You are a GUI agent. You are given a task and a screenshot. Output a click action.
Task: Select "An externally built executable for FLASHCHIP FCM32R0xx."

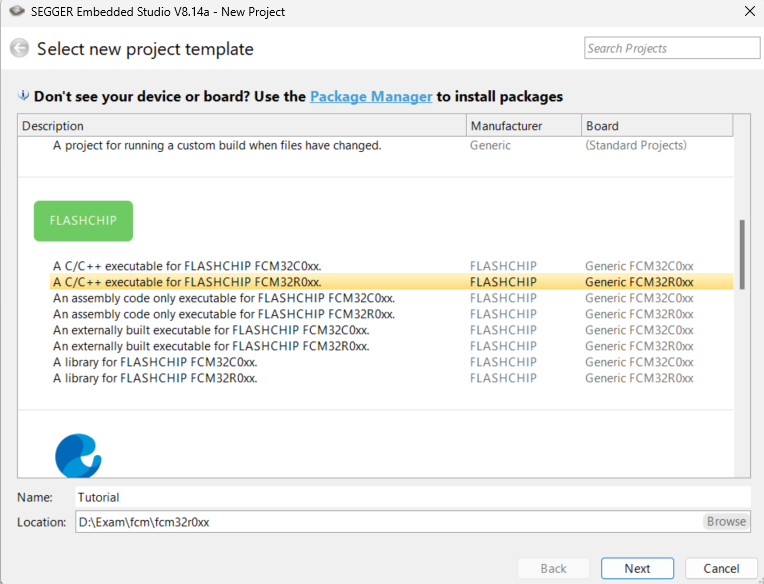tap(211, 346)
